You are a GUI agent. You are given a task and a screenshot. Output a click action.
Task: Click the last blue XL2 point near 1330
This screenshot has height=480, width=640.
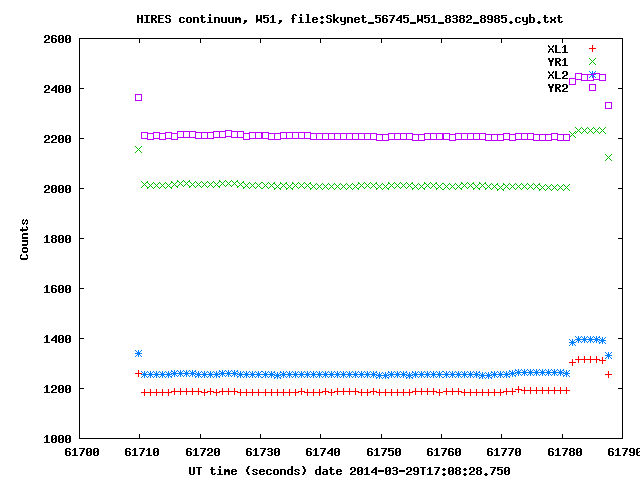click(x=609, y=356)
